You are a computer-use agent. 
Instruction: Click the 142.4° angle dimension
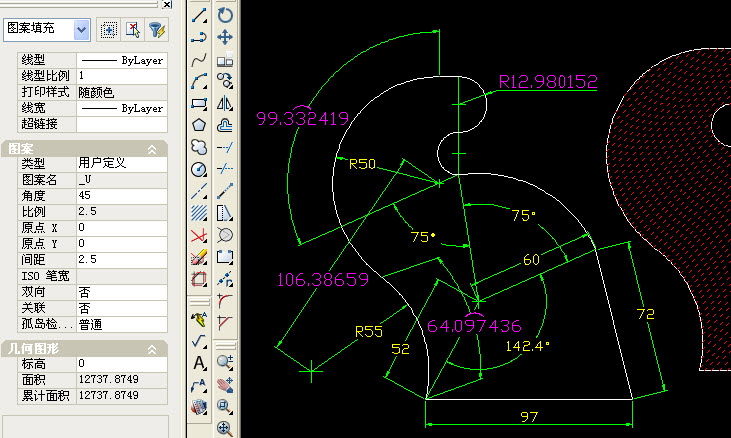[x=528, y=346]
